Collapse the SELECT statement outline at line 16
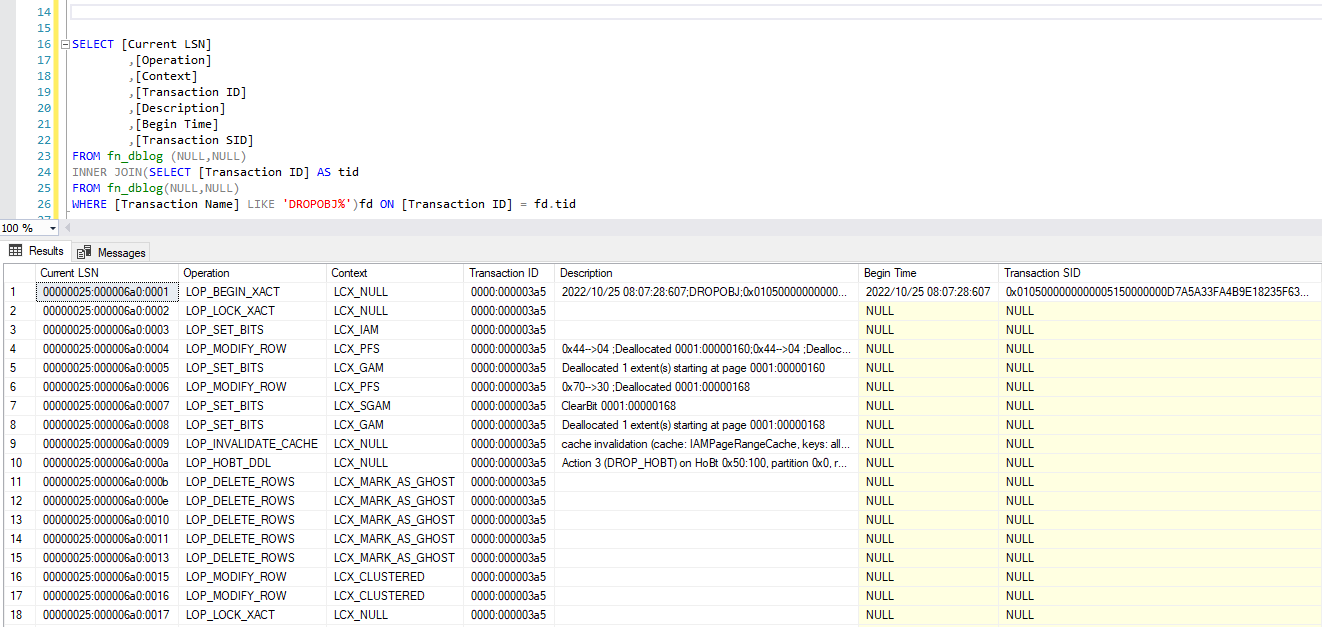The height and width of the screenshot is (627, 1322). point(65,45)
